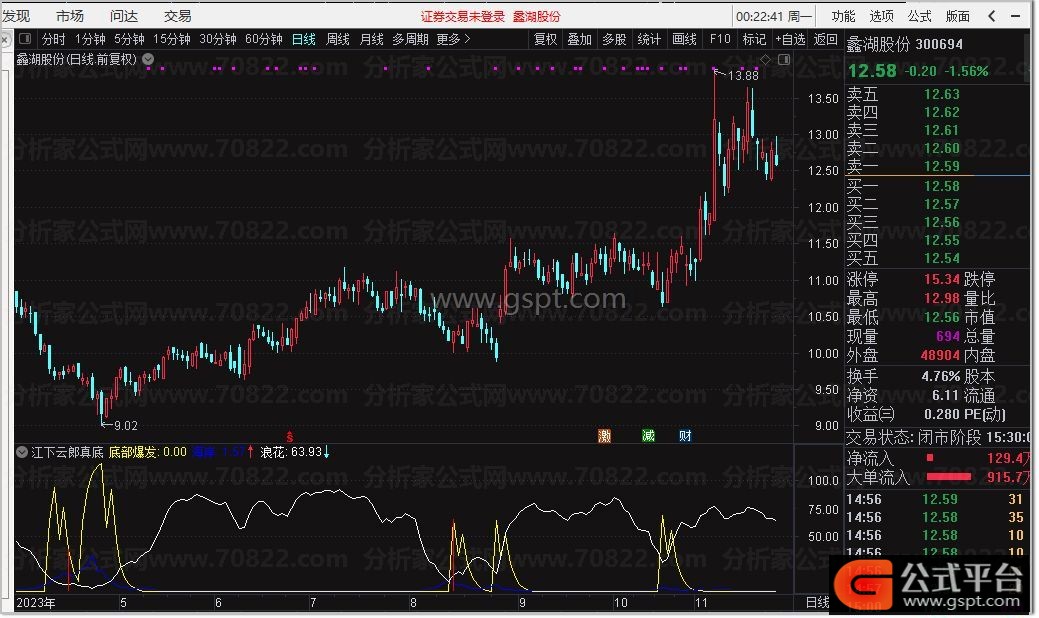Click the 减 event badge
Screen dimensions: 1039x618
(x=648, y=436)
